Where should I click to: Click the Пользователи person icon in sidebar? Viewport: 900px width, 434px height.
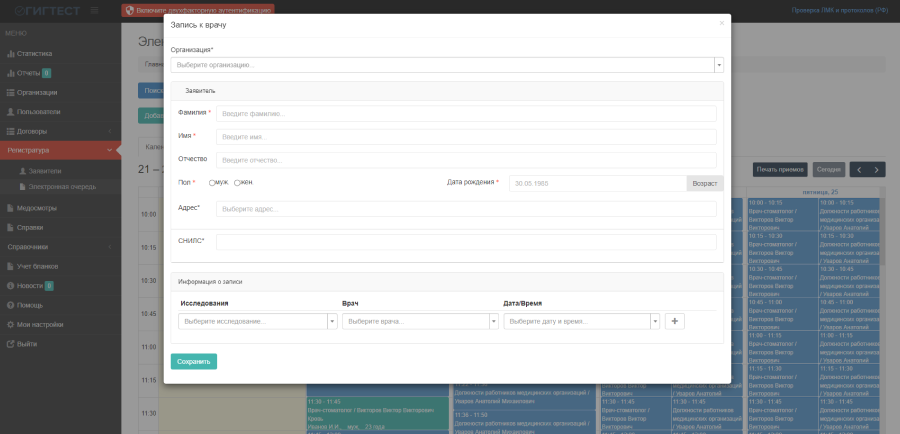pyautogui.click(x=10, y=112)
